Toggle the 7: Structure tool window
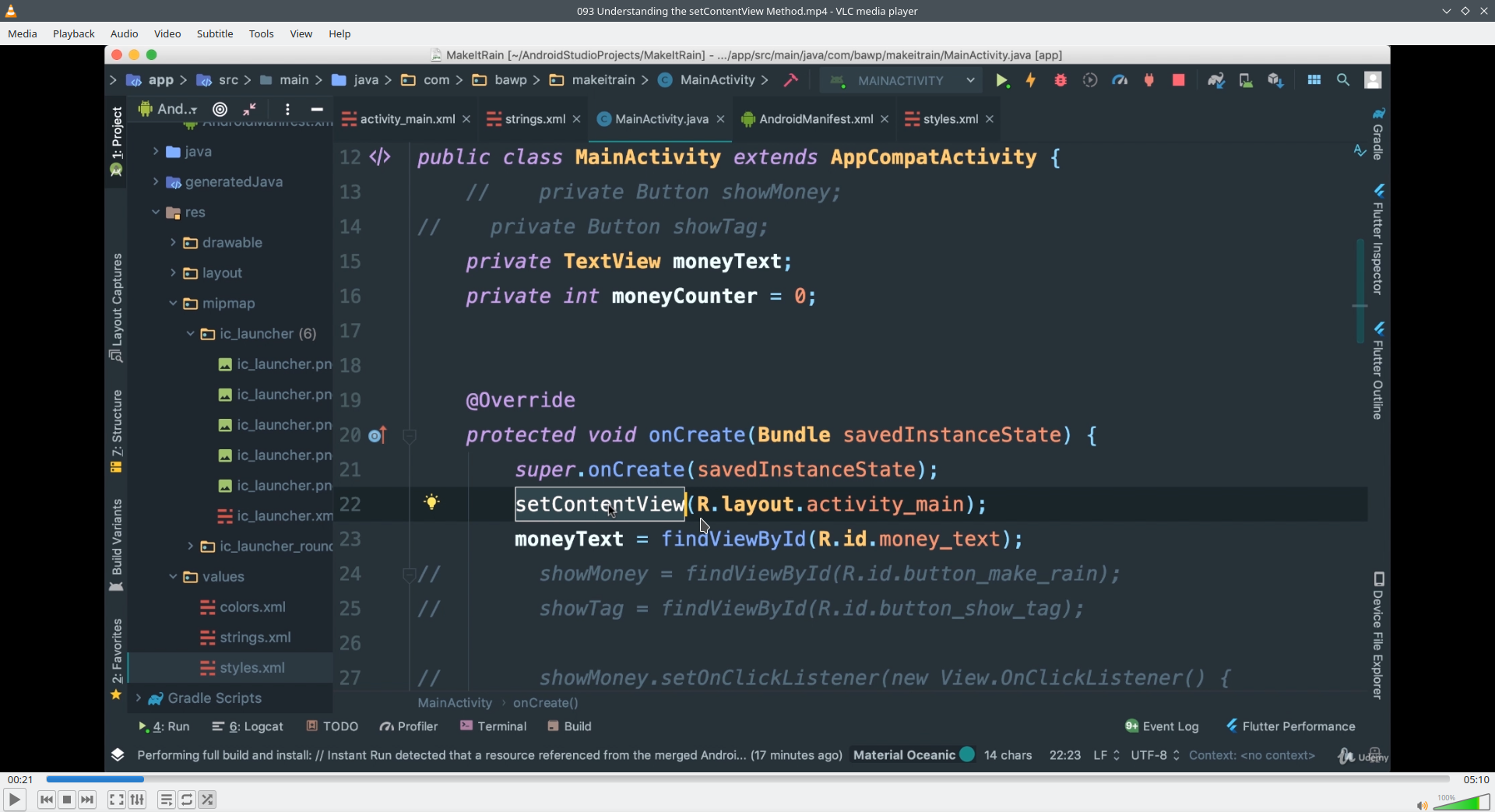 (116, 431)
